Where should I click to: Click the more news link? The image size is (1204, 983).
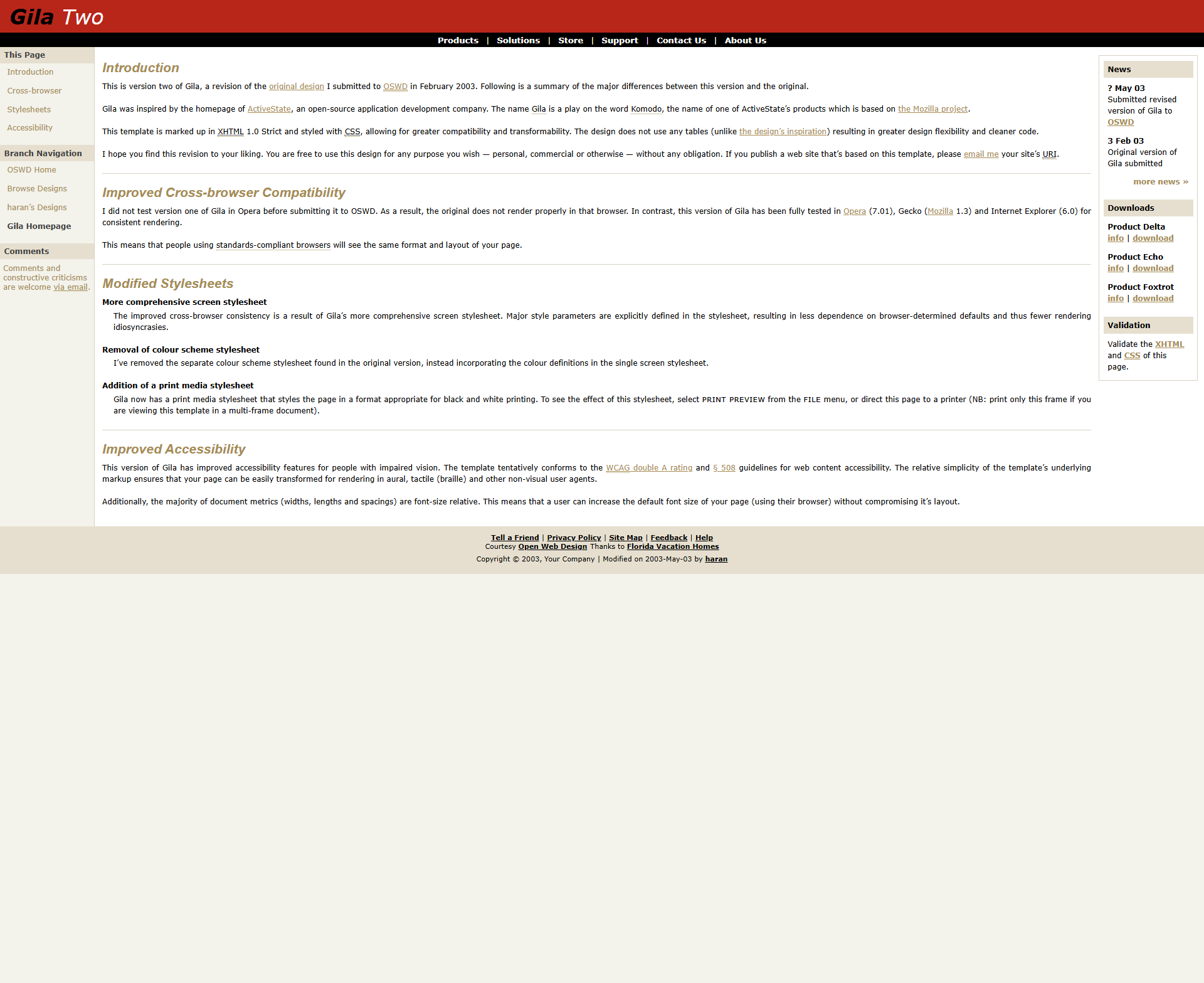click(x=1161, y=182)
